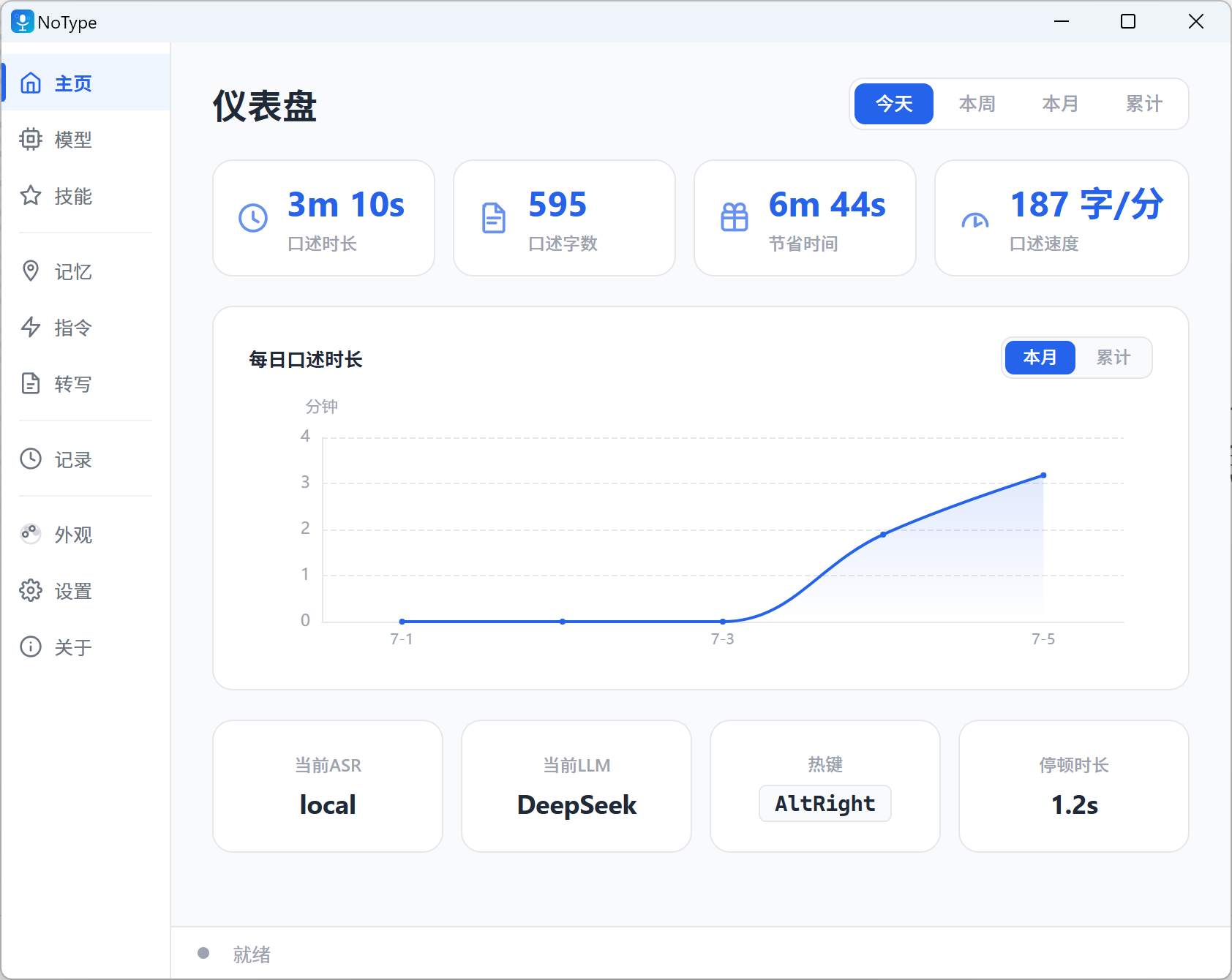Open the 外观 appearance page
This screenshot has height=980, width=1232.
point(86,534)
